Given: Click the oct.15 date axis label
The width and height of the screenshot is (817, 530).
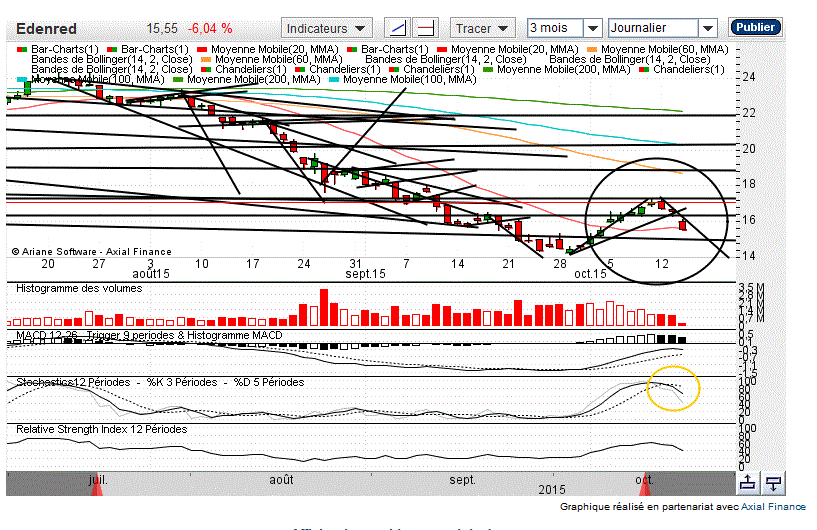Looking at the screenshot, I should pos(590,274).
